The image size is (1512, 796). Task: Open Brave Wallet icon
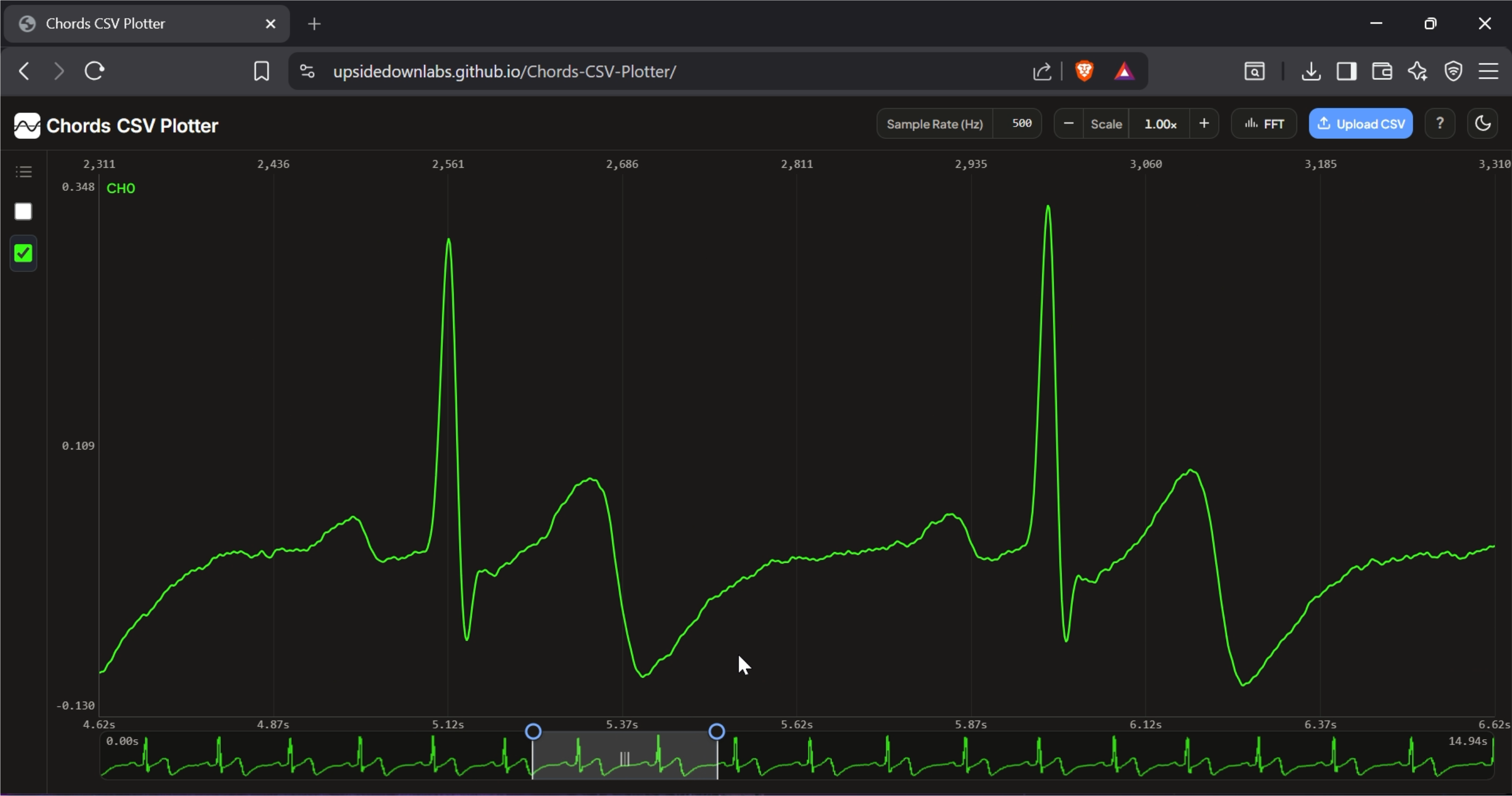(1382, 72)
